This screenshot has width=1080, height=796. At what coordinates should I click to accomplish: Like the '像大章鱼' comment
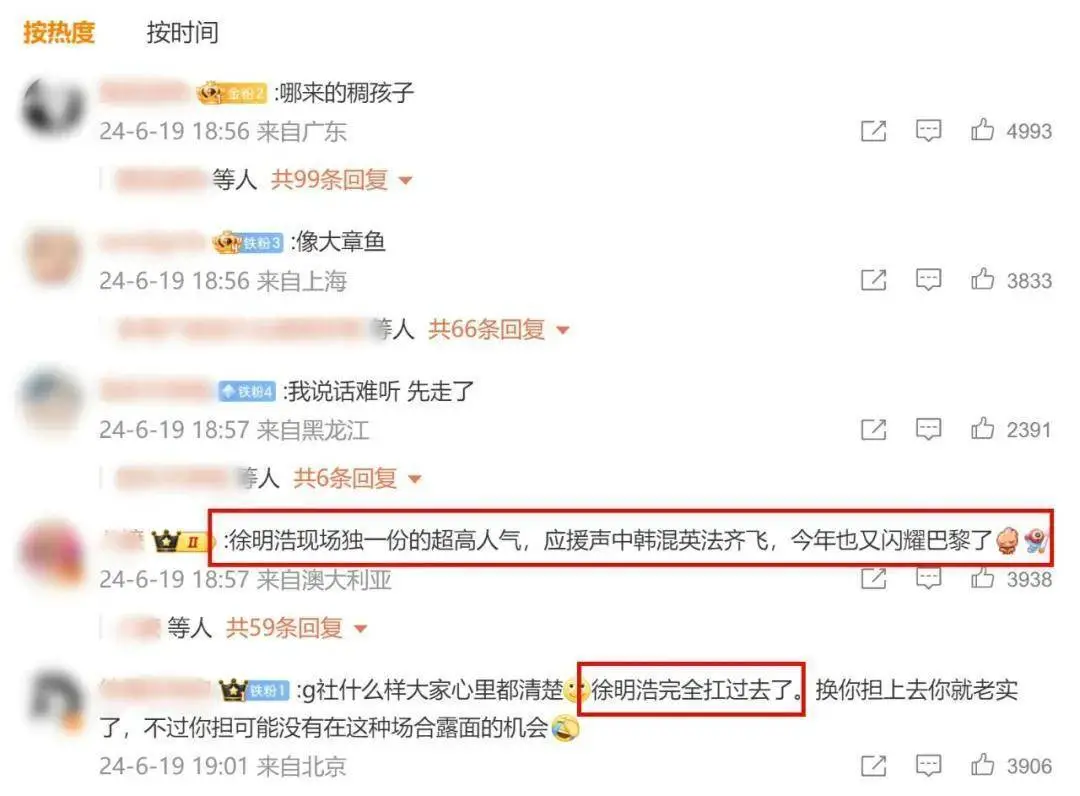982,279
